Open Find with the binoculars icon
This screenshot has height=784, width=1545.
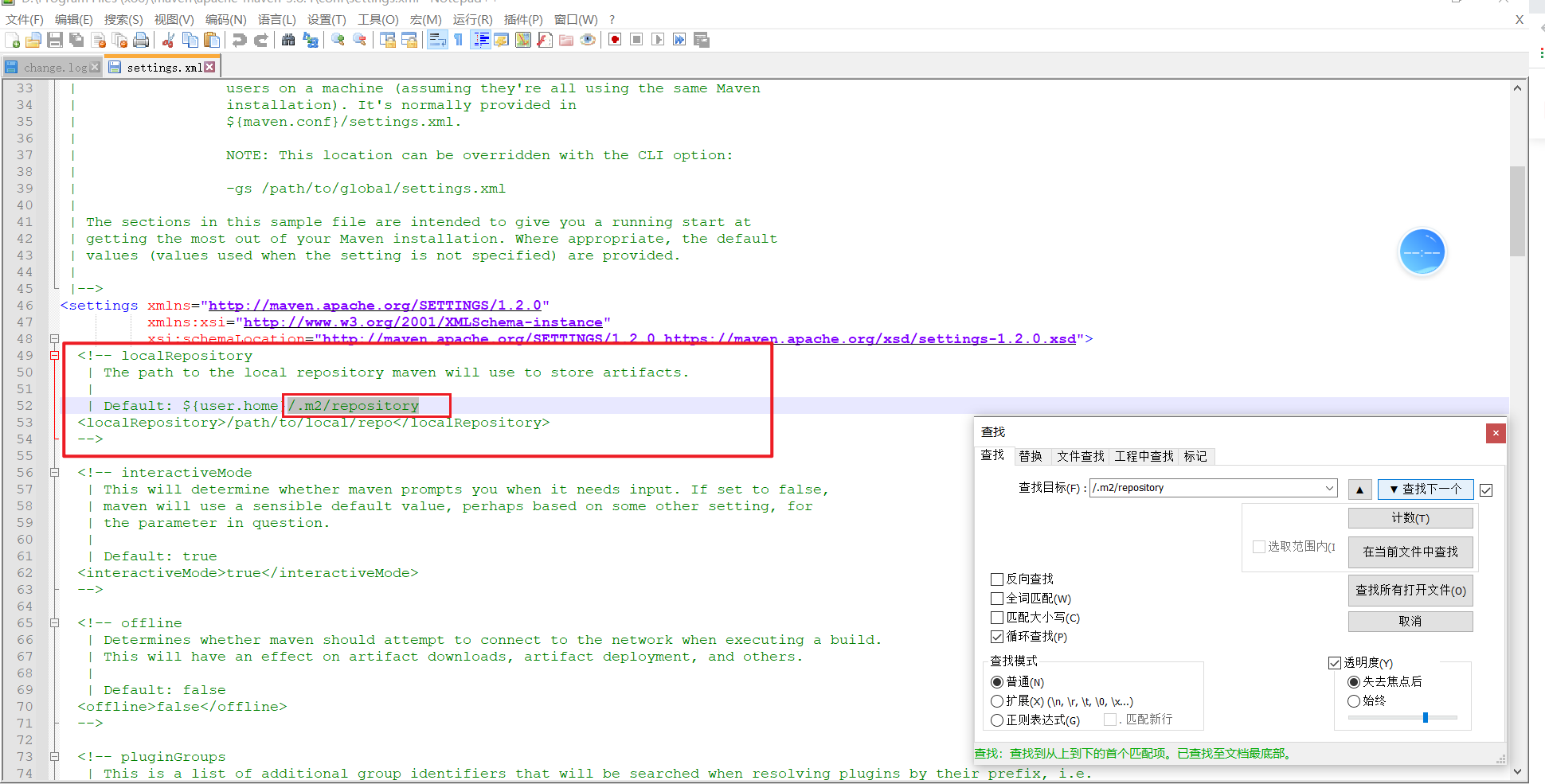click(x=288, y=40)
